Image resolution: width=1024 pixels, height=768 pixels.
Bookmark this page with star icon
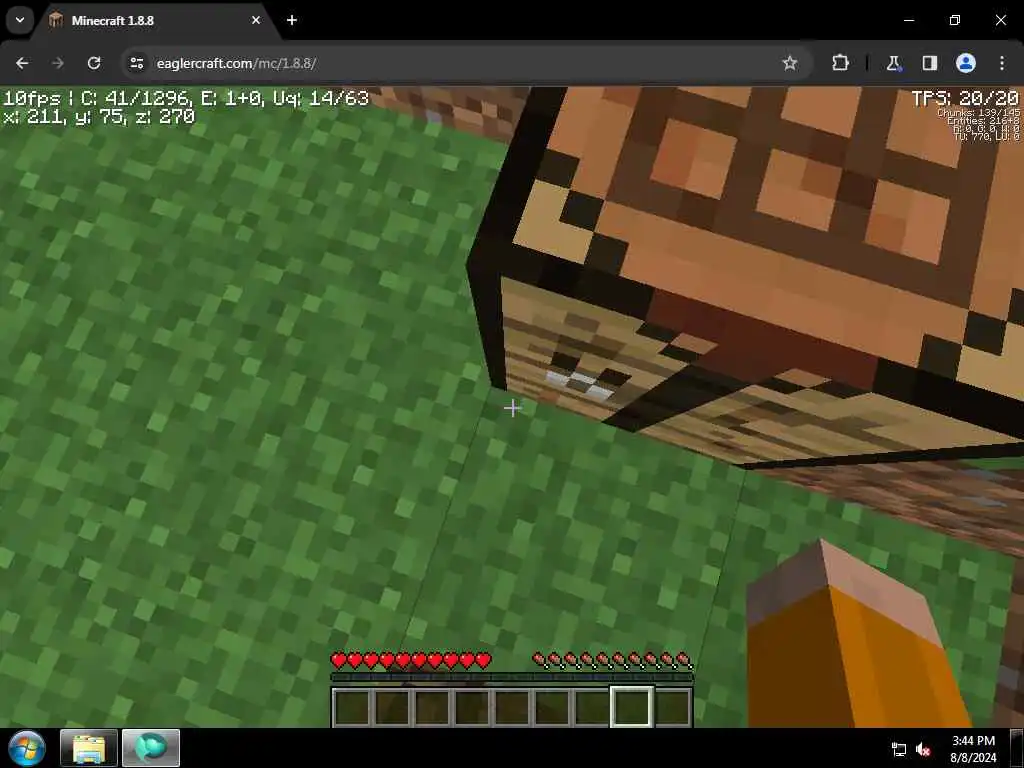(x=790, y=63)
